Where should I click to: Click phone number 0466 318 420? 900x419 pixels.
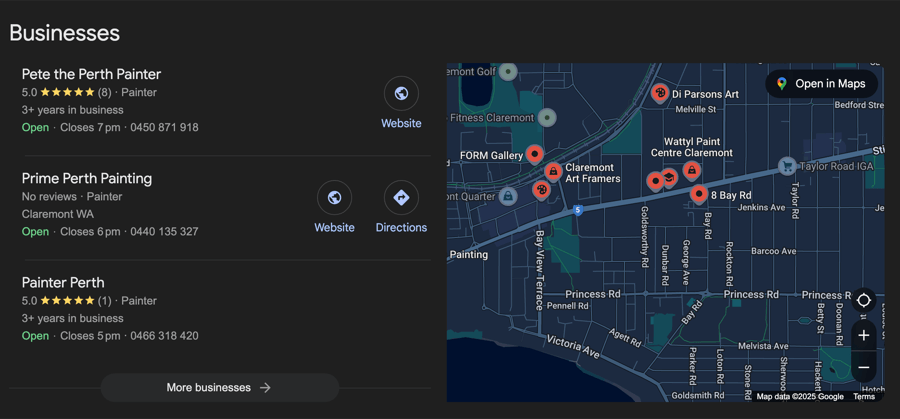(x=164, y=336)
